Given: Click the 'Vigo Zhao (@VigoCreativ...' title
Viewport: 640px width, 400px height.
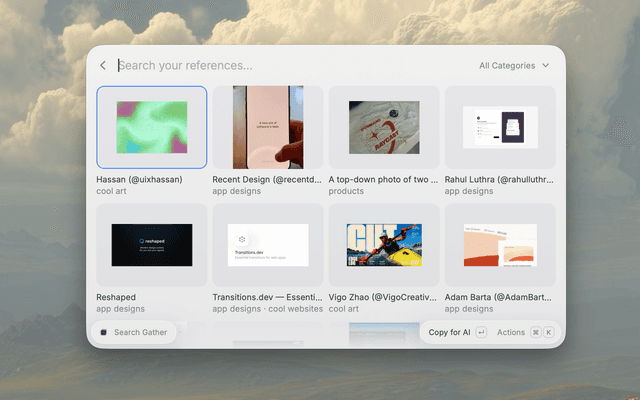Looking at the screenshot, I should click(382, 297).
